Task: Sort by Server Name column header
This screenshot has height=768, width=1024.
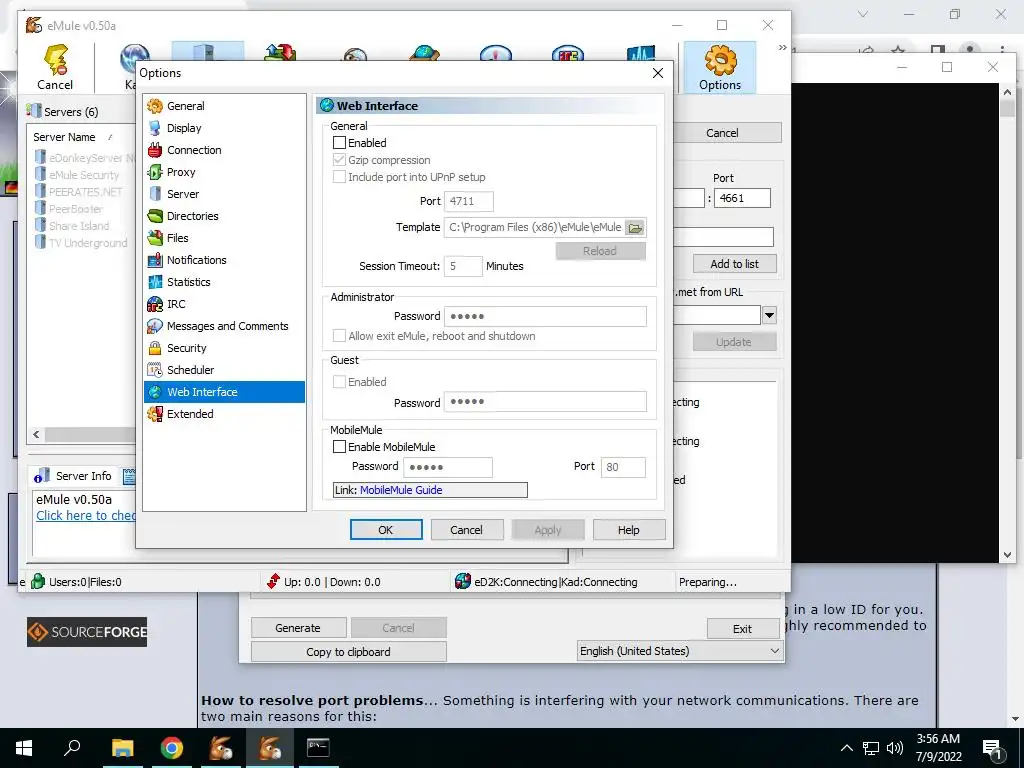Action: point(65,137)
